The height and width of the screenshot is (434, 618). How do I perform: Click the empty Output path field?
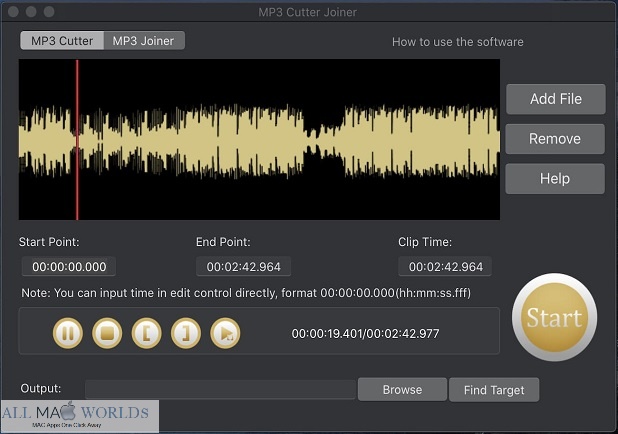tap(220, 389)
